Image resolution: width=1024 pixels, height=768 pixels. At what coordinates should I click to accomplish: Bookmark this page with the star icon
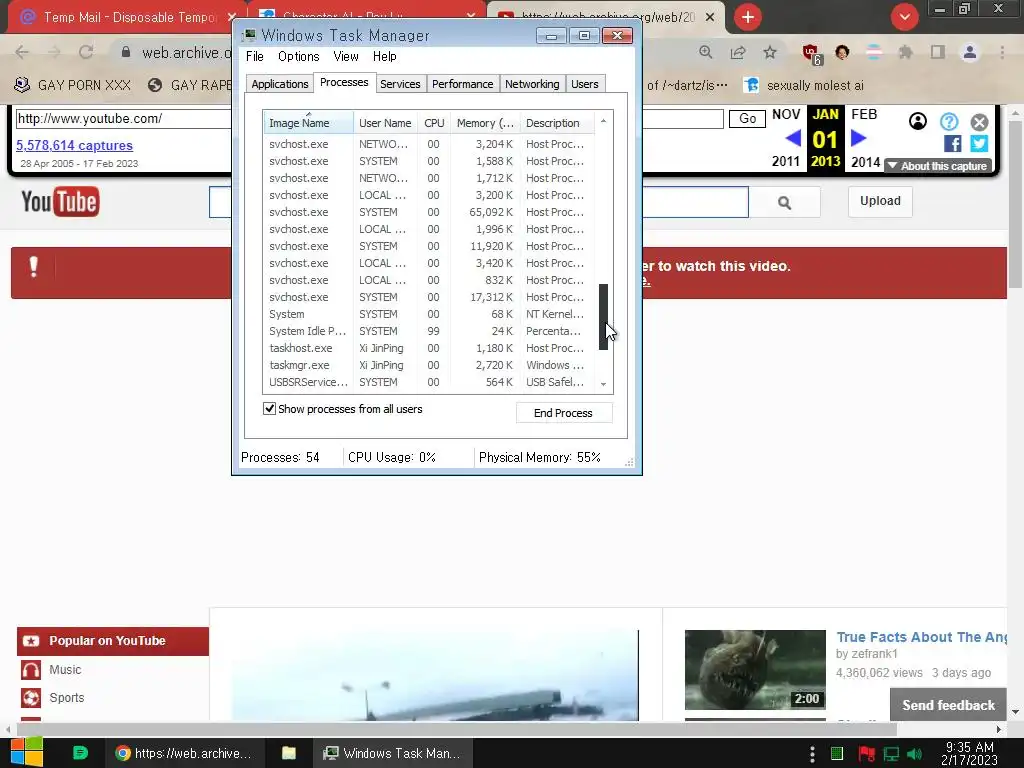(770, 52)
